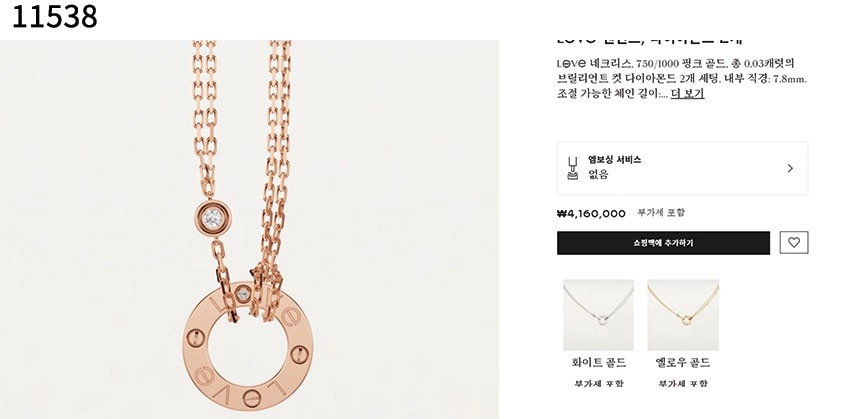Click 부가세 포함 under 화이트 골드

(x=598, y=384)
